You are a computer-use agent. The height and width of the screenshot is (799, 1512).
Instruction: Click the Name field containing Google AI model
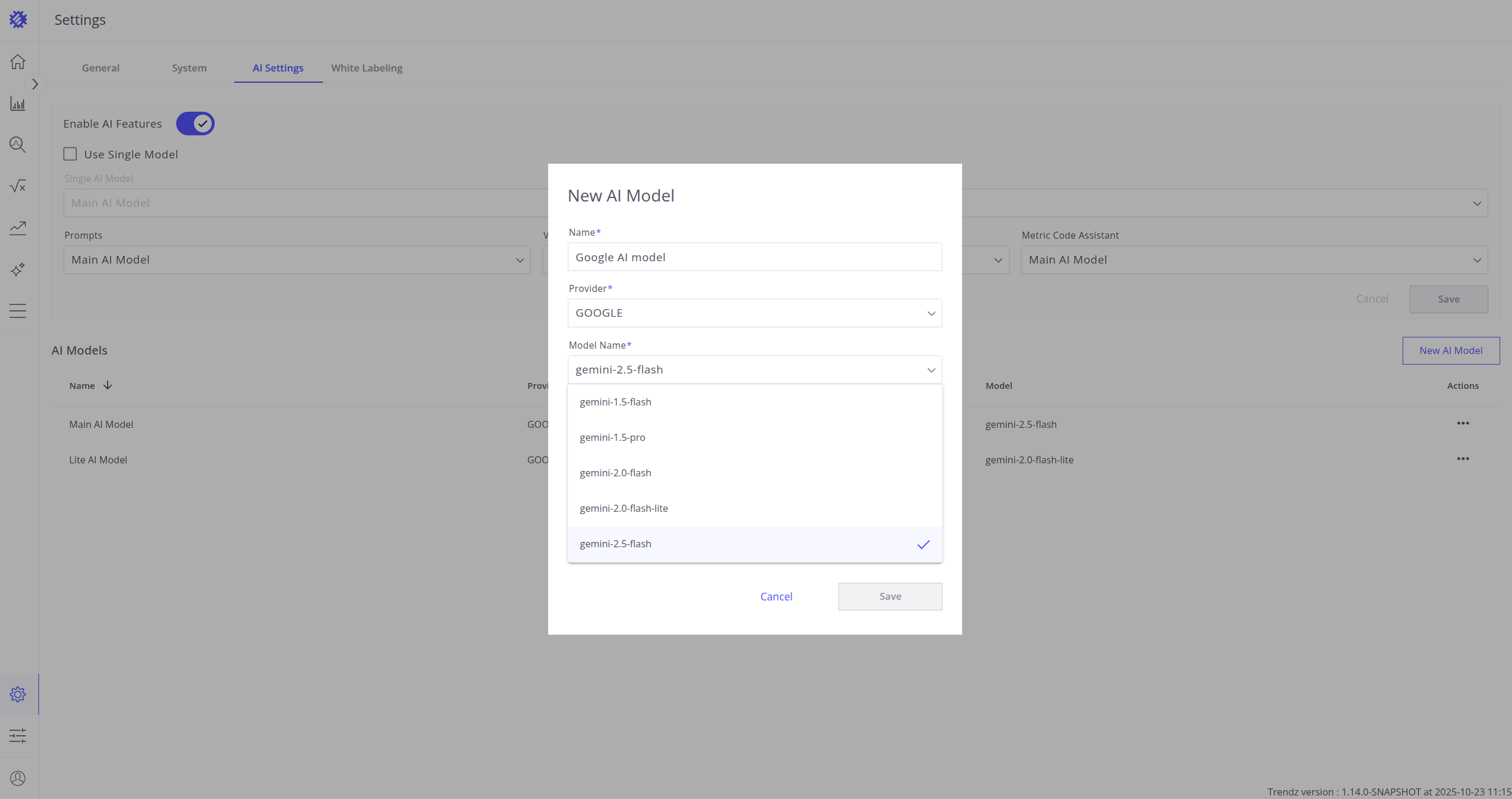[x=754, y=257]
